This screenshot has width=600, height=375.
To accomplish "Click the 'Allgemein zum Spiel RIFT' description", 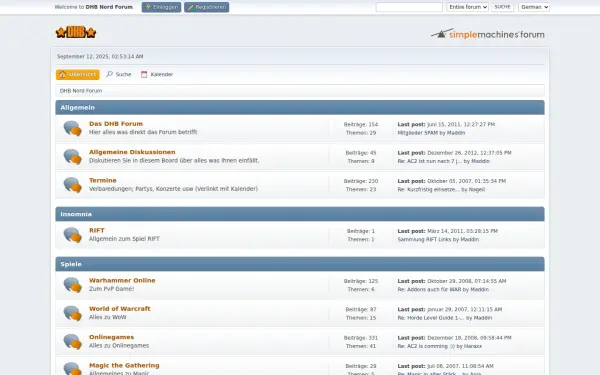I will coord(124,239).
